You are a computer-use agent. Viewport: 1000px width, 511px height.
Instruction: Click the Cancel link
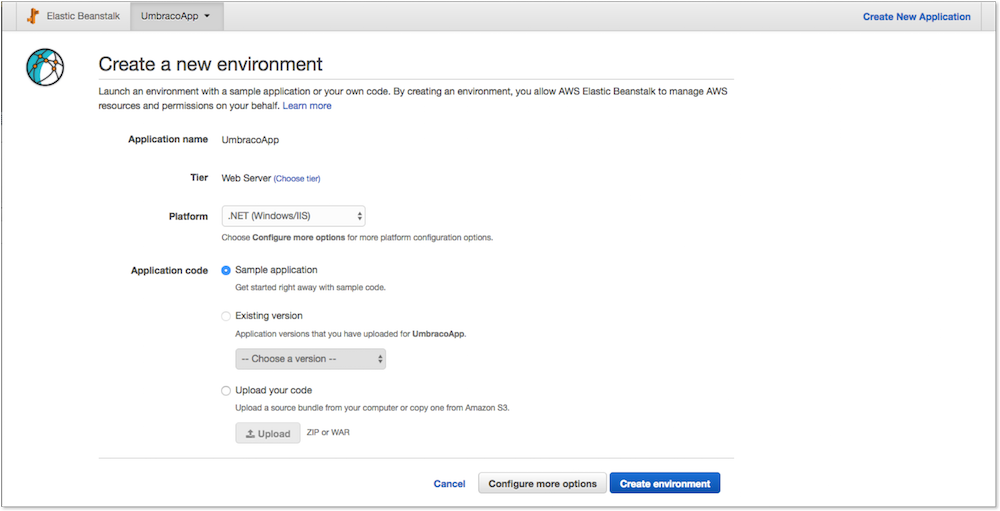pyautogui.click(x=450, y=484)
